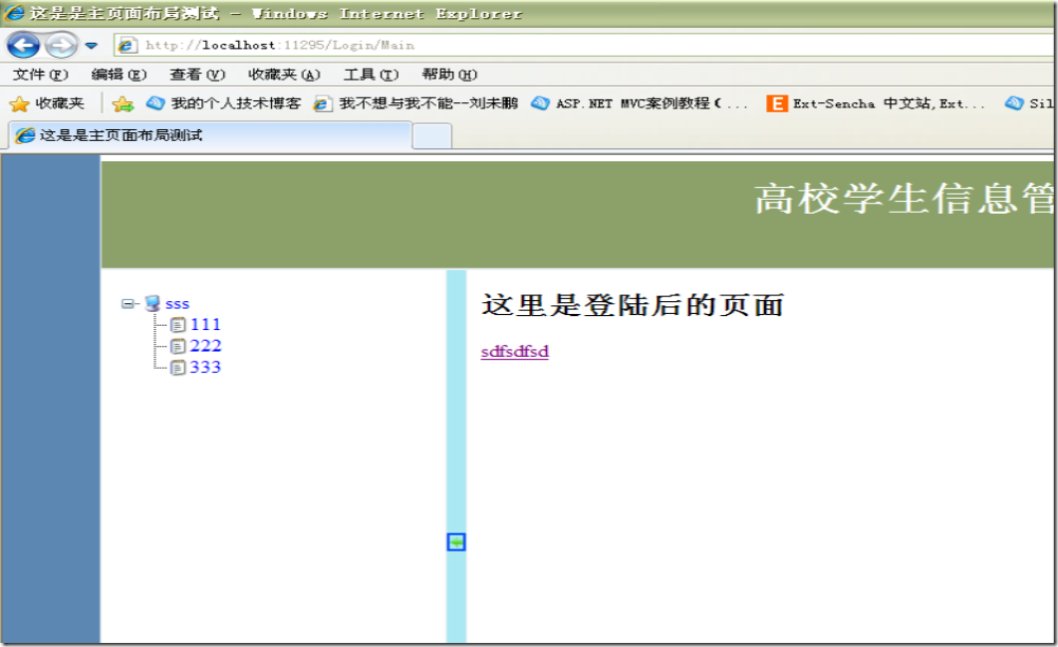
Task: Open the 文件(F) menu
Action: click(x=40, y=74)
